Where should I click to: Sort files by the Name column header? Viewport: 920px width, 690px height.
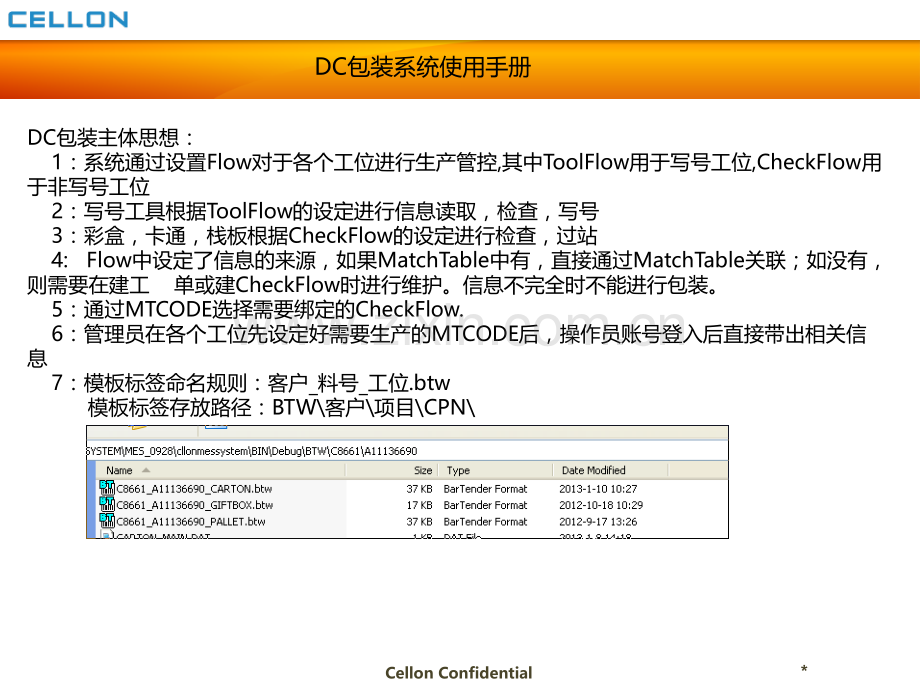click(119, 470)
